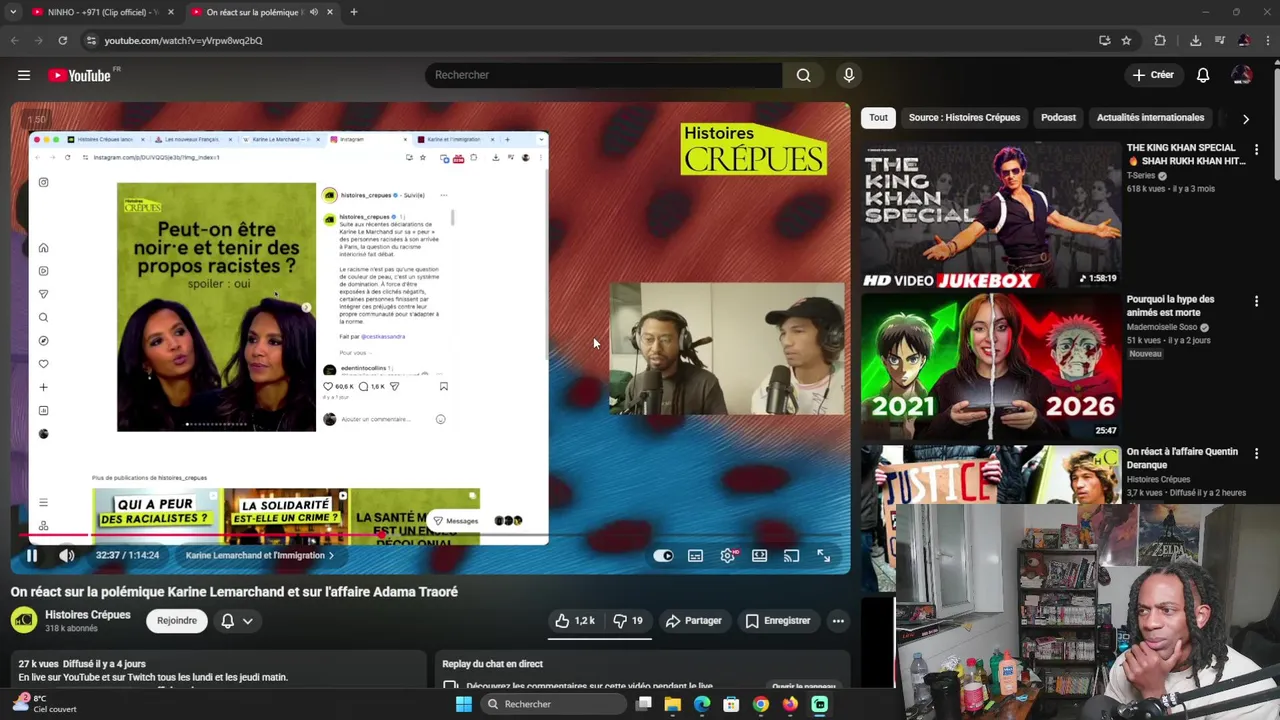The image size is (1280, 720).
Task: Open browser downloads icon
Action: (x=1195, y=40)
